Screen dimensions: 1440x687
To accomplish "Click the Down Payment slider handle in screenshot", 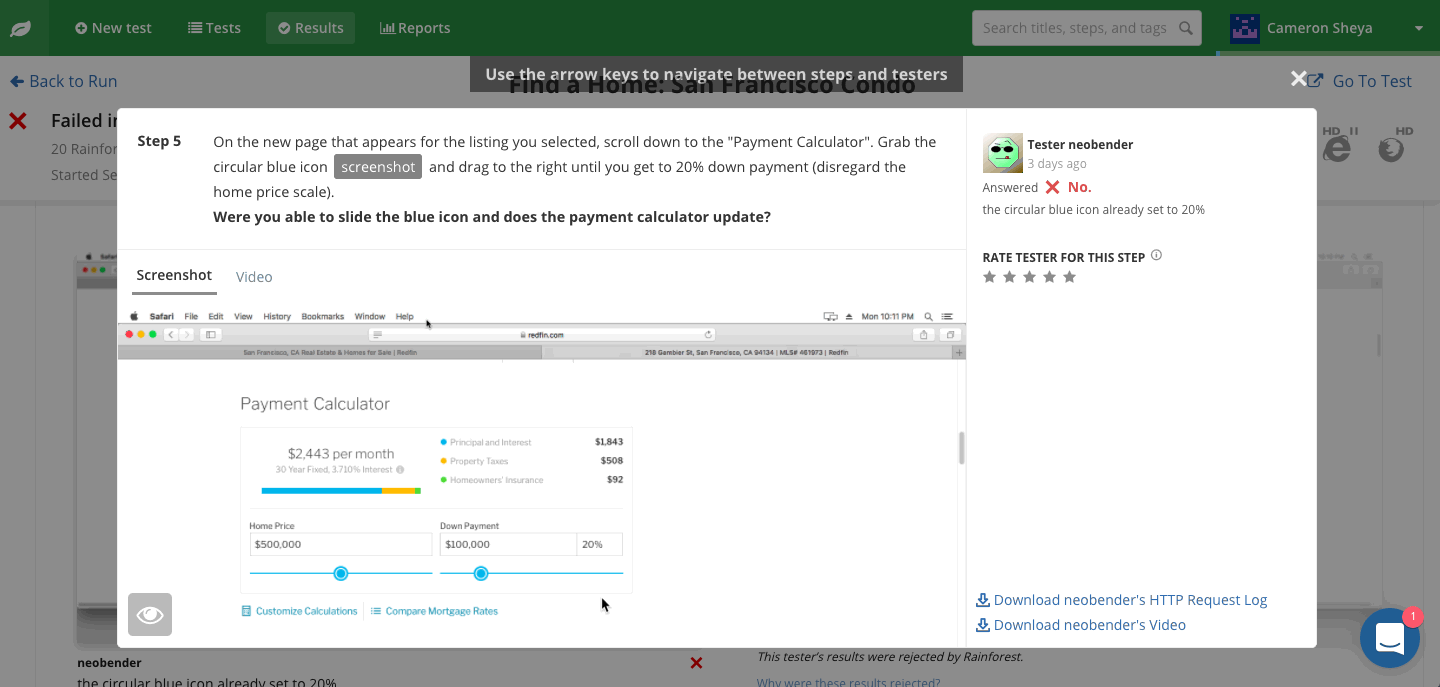I will coord(481,573).
